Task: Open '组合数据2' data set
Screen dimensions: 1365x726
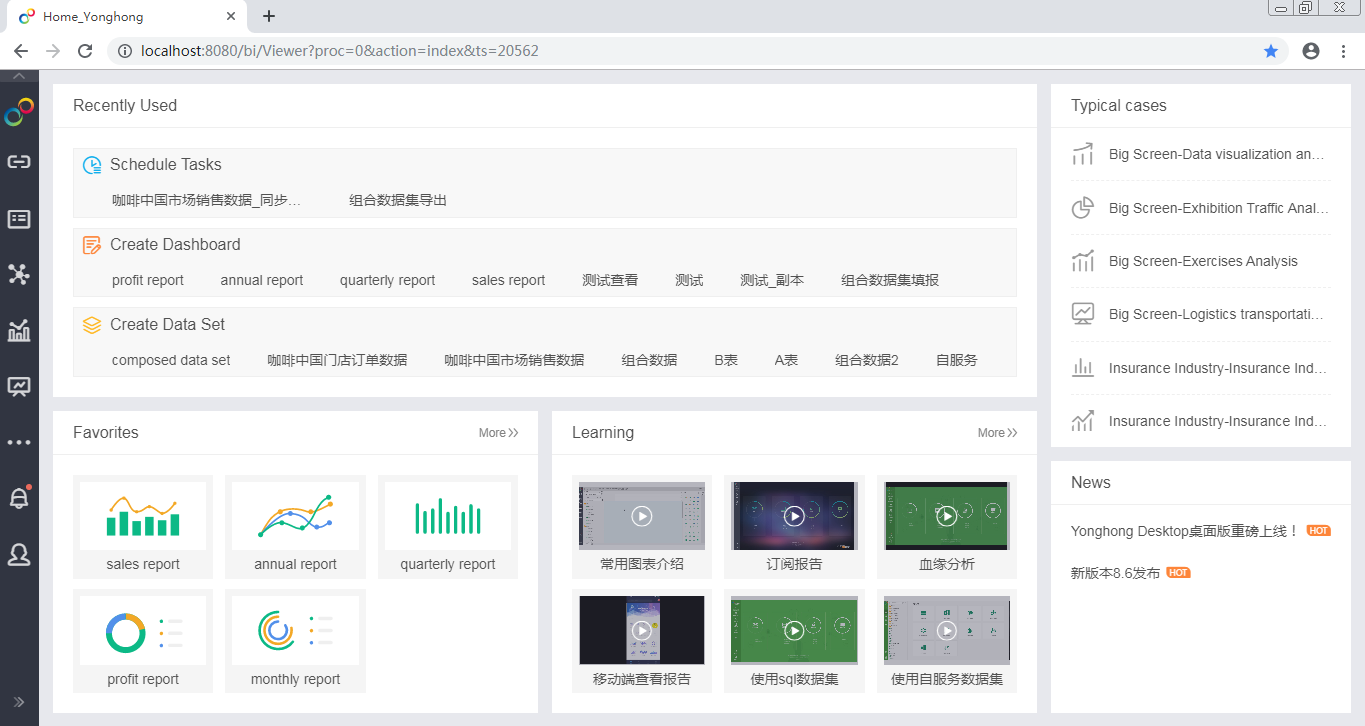Action: pos(867,360)
